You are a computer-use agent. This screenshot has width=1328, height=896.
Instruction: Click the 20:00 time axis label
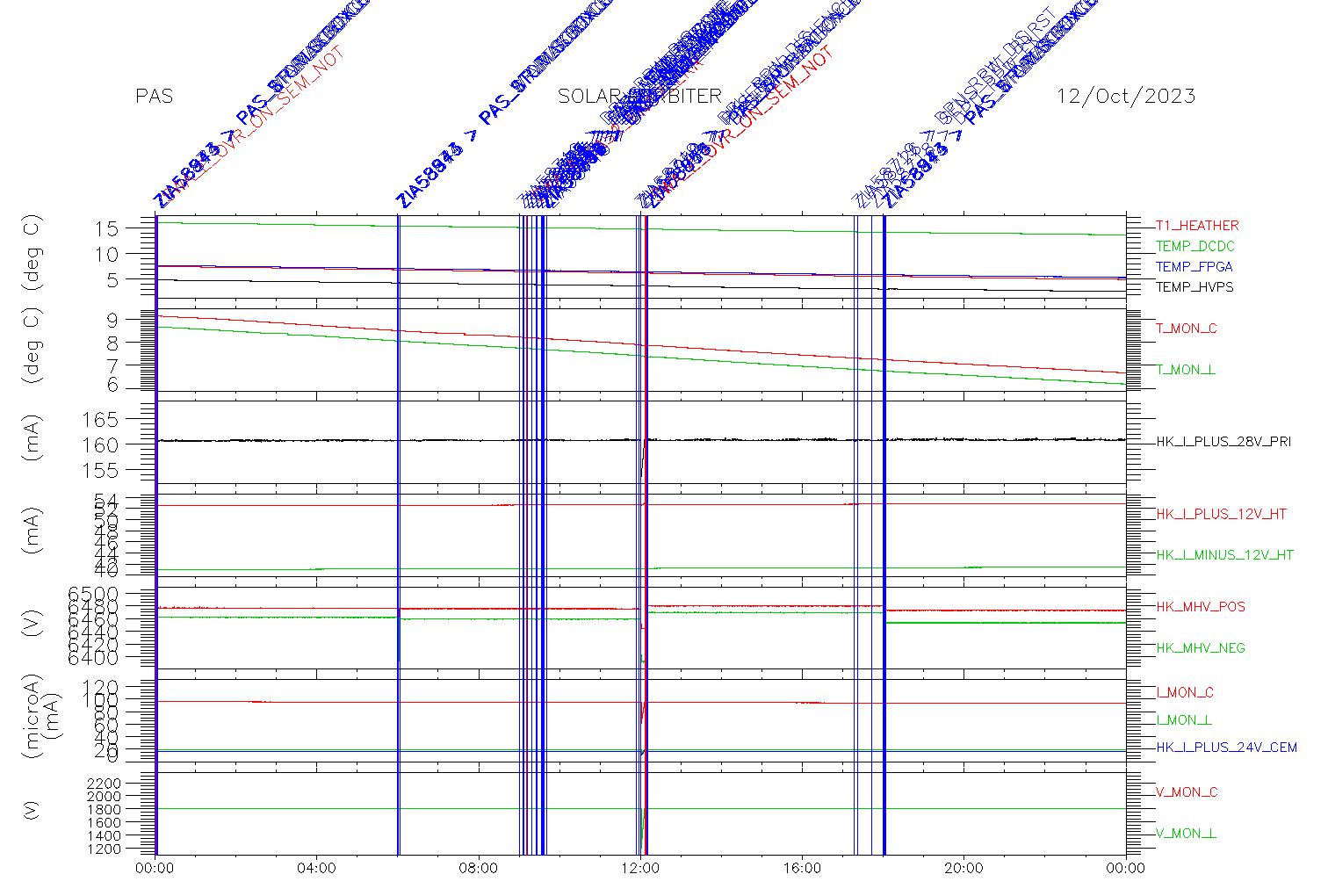point(964,869)
